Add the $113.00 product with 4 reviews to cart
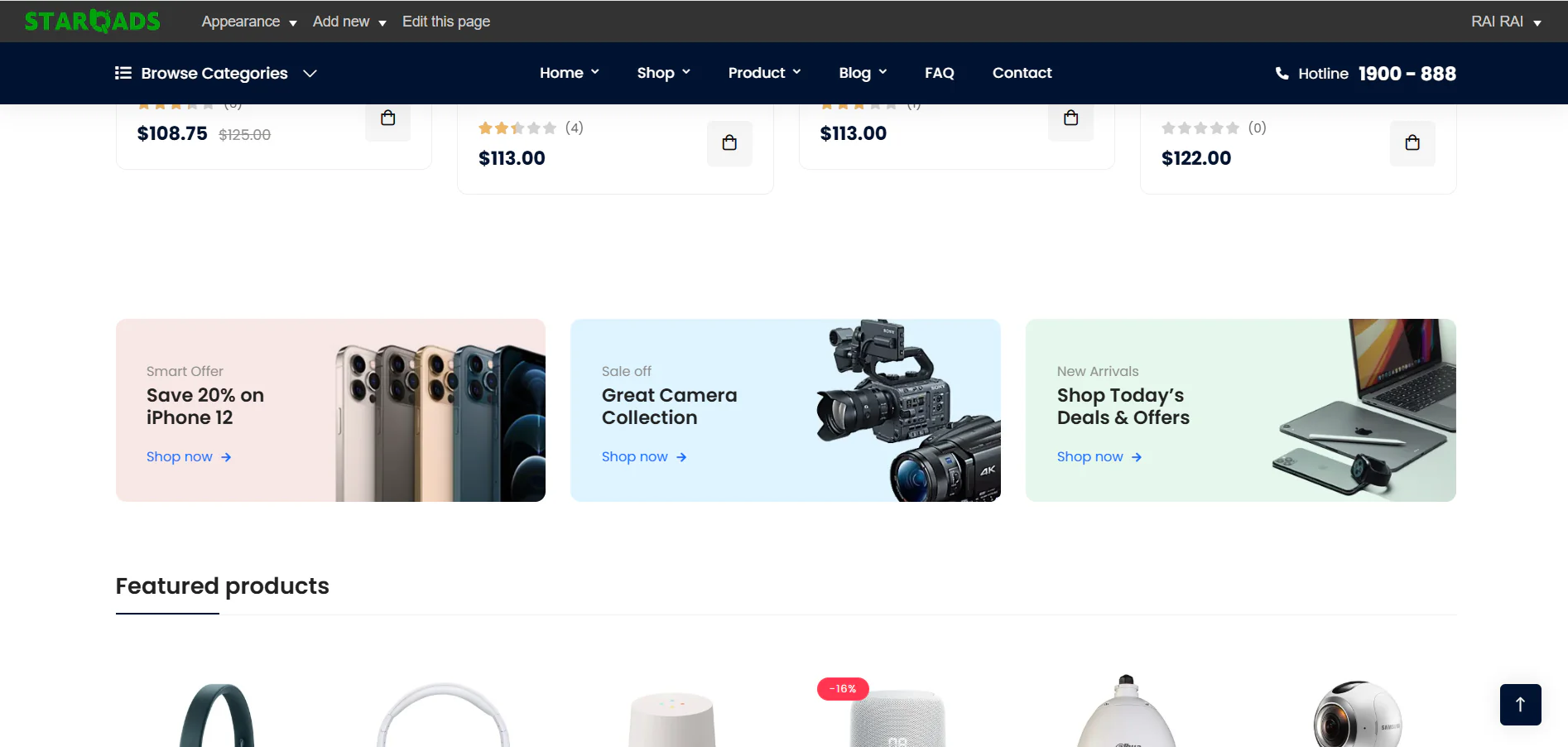Screen dimensions: 1568x747 coord(729,143)
